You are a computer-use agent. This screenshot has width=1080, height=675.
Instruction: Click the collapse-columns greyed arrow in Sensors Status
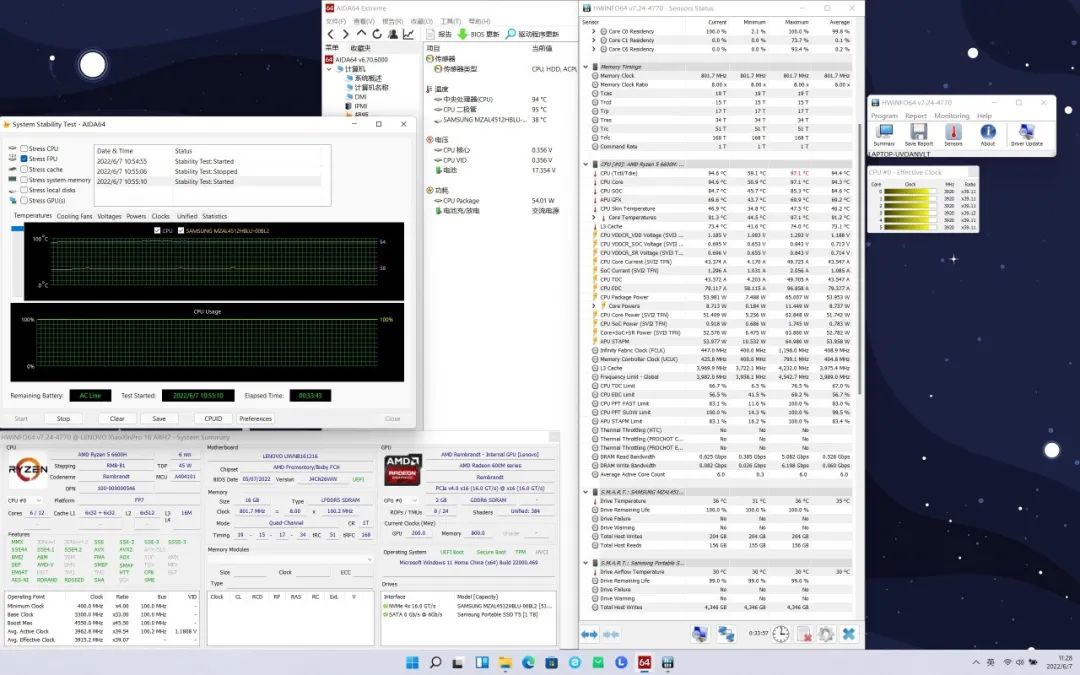pos(611,634)
